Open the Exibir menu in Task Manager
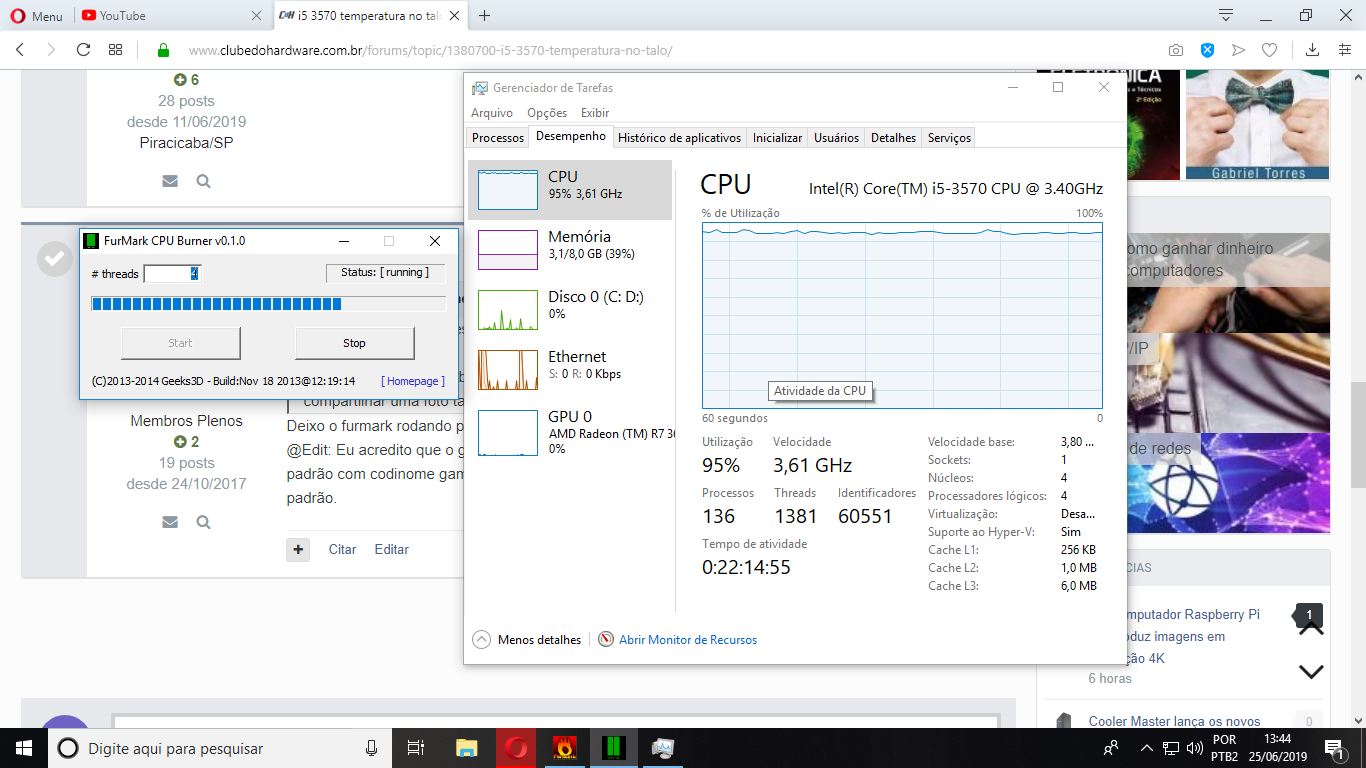The image size is (1366, 768). pos(595,113)
